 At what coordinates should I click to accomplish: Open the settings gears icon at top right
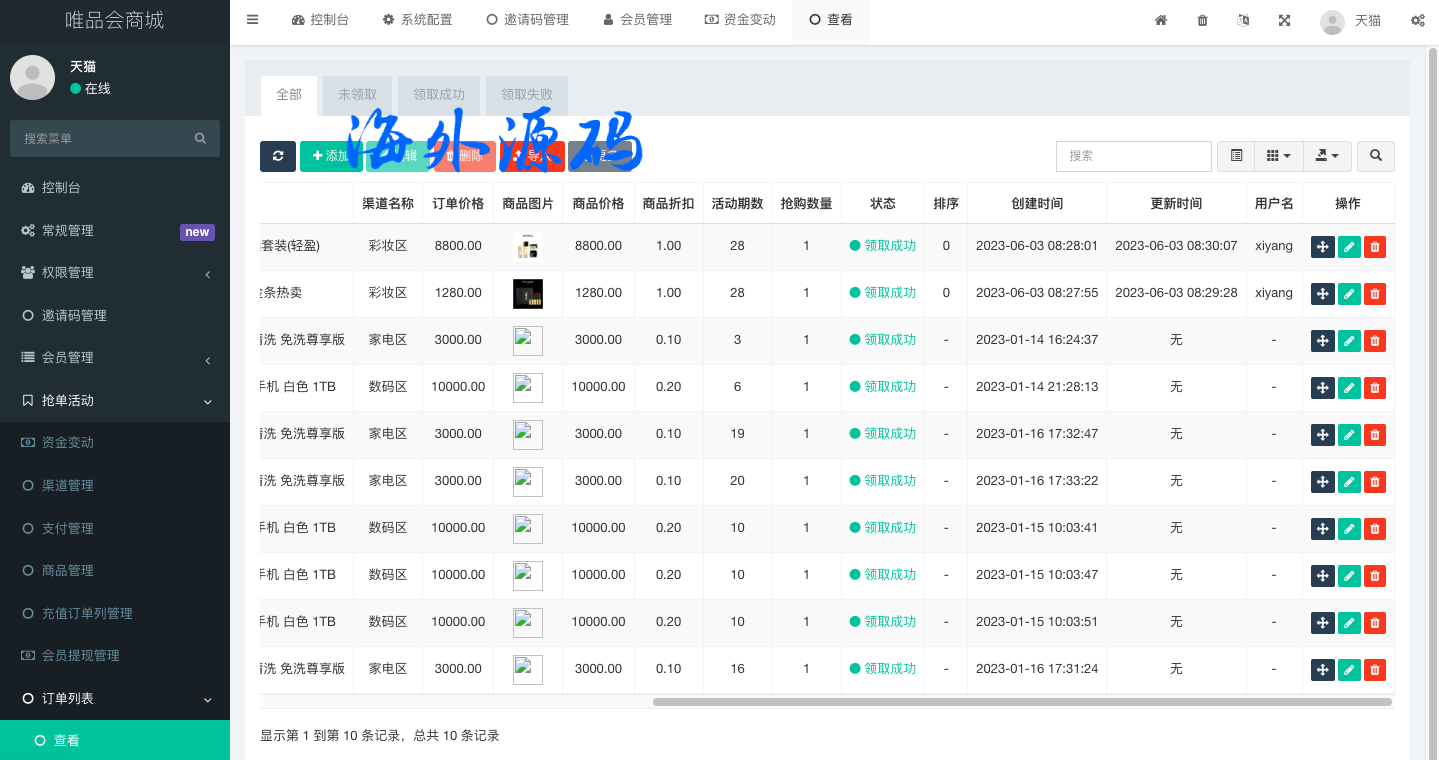click(x=1417, y=20)
